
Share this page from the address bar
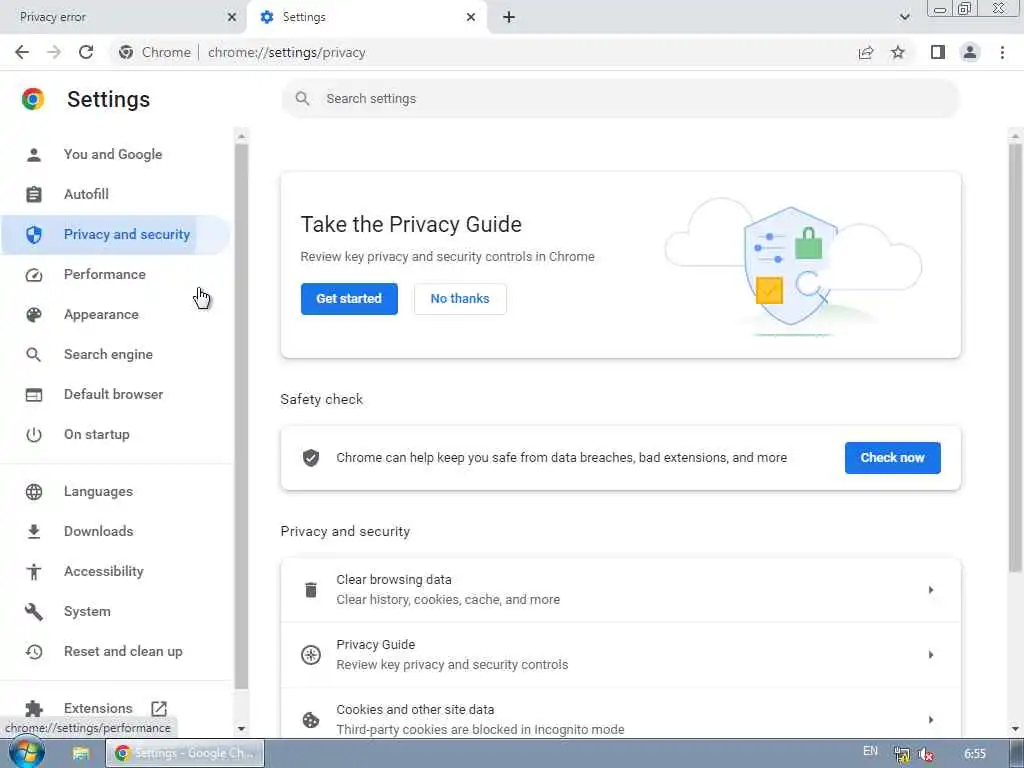click(x=866, y=52)
